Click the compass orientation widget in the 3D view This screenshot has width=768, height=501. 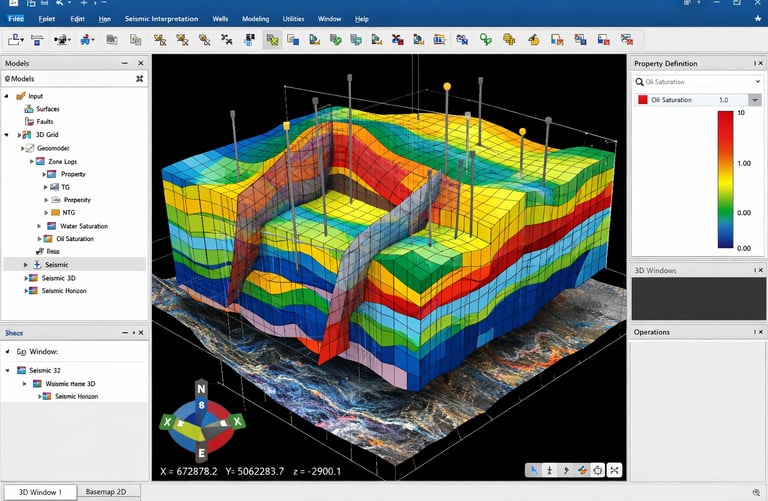[201, 422]
